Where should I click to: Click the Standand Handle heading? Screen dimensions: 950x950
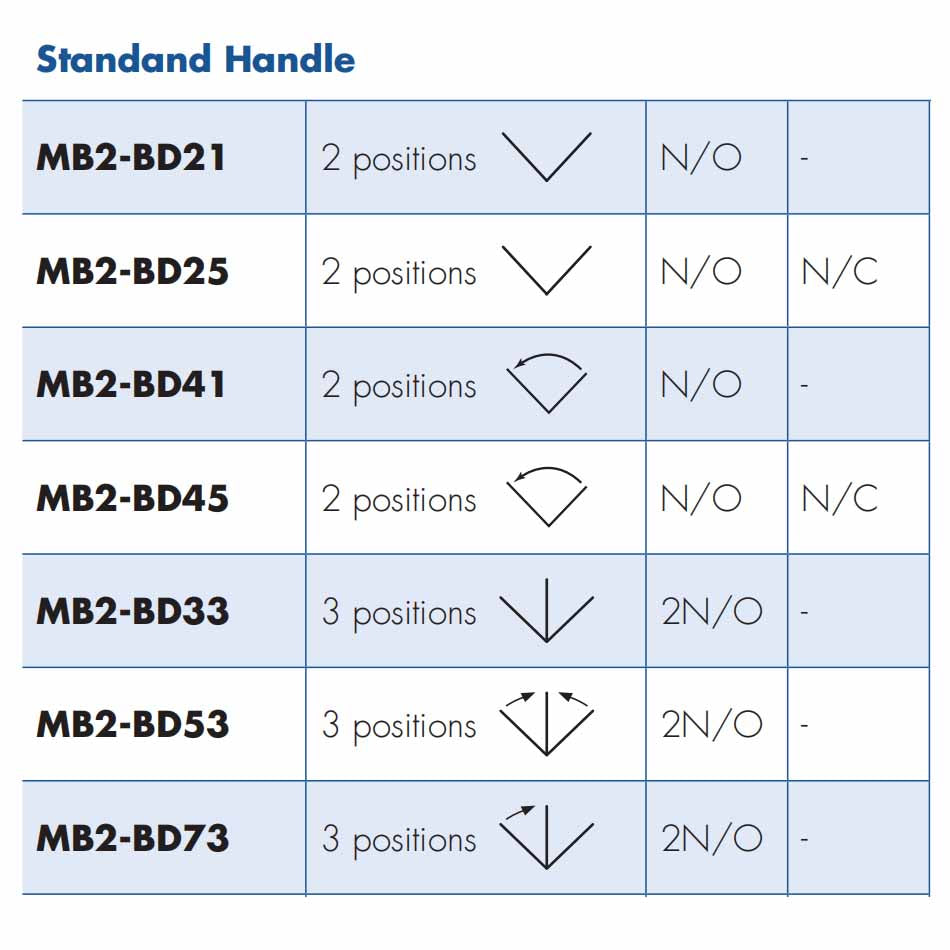click(195, 59)
